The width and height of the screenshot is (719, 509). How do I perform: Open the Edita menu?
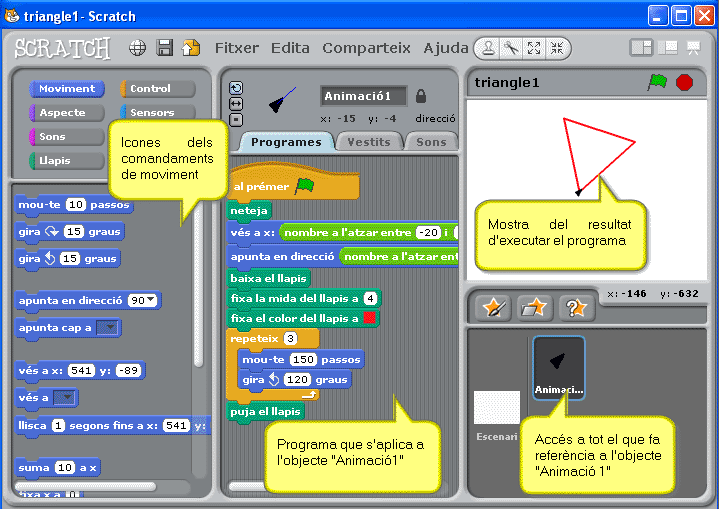pos(290,48)
